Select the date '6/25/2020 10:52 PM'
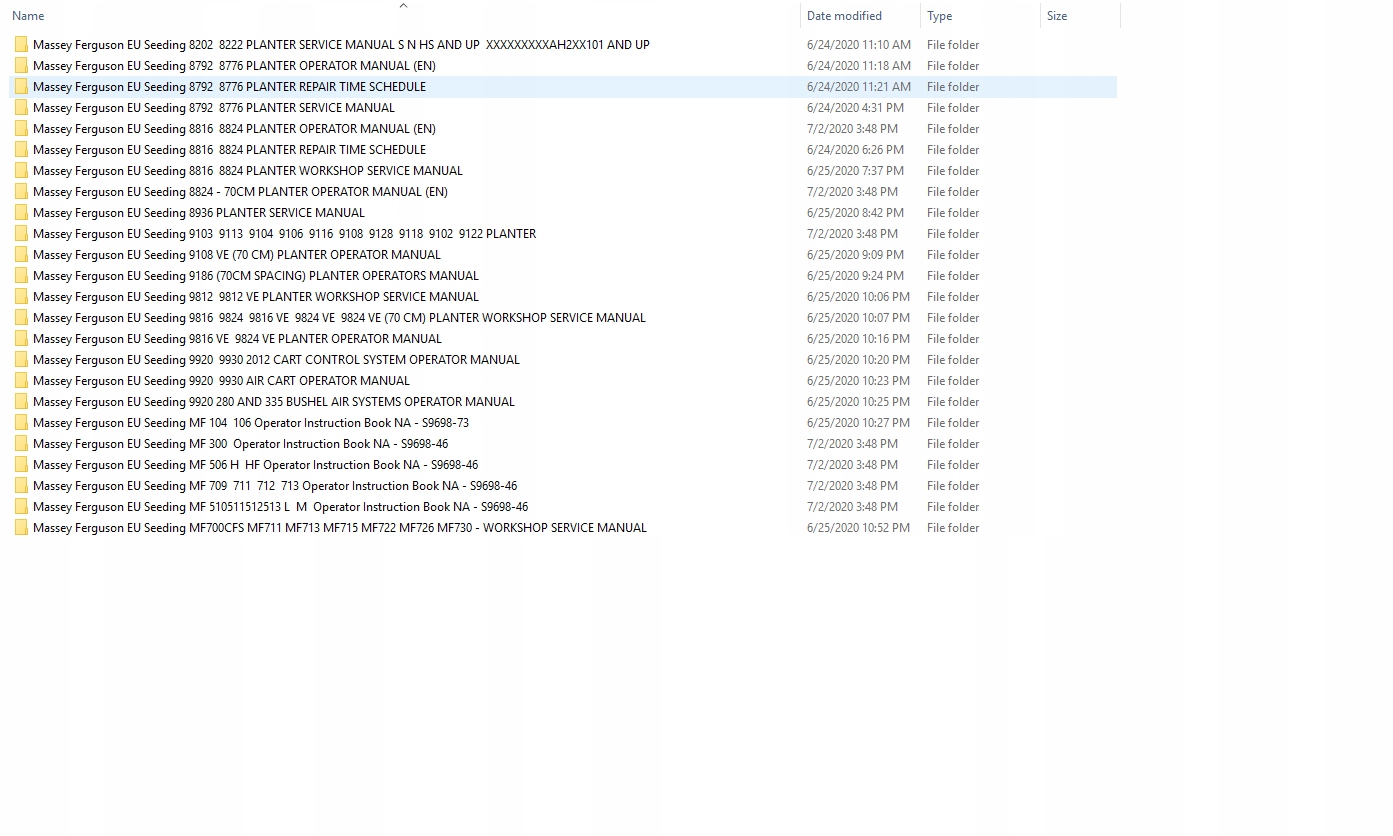Screen dimensions: 1393x836 (859, 528)
